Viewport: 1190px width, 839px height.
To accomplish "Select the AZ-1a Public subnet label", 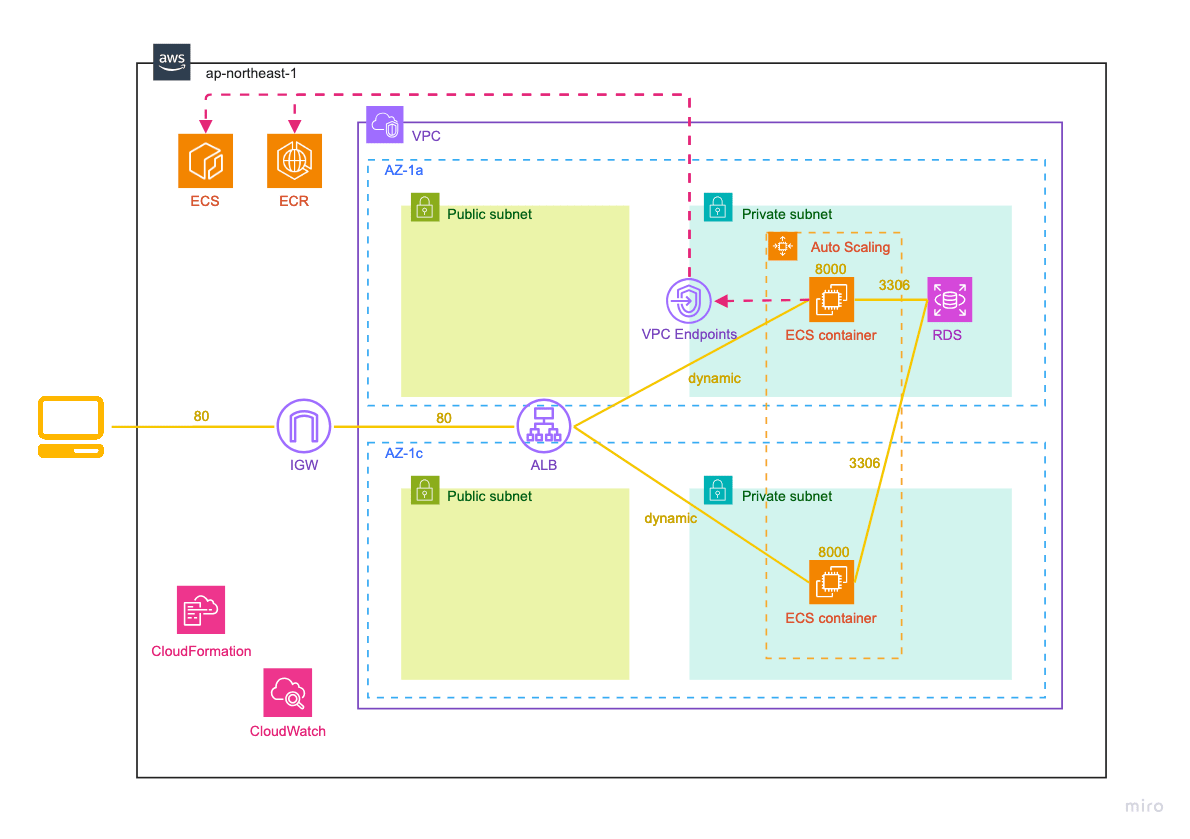I will point(490,215).
